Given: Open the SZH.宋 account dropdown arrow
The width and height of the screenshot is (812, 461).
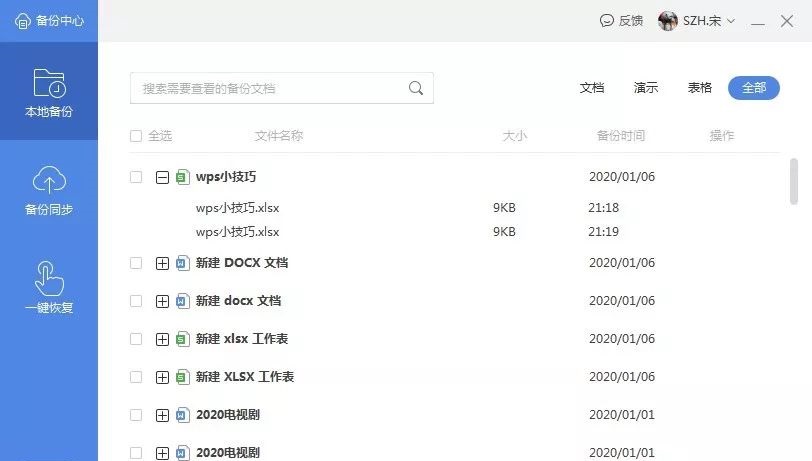Looking at the screenshot, I should pyautogui.click(x=731, y=21).
